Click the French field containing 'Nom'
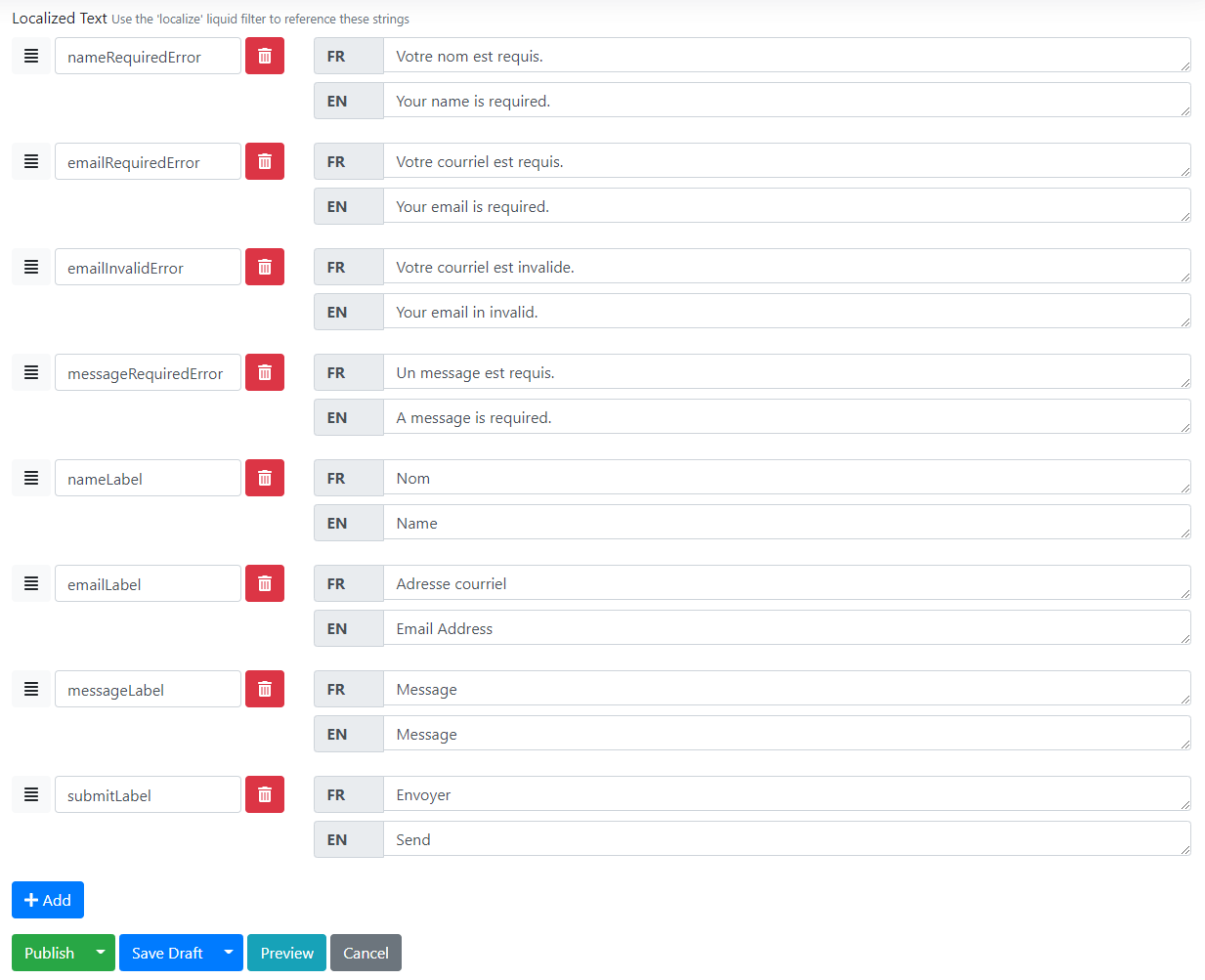This screenshot has width=1205, height=980. (787, 478)
